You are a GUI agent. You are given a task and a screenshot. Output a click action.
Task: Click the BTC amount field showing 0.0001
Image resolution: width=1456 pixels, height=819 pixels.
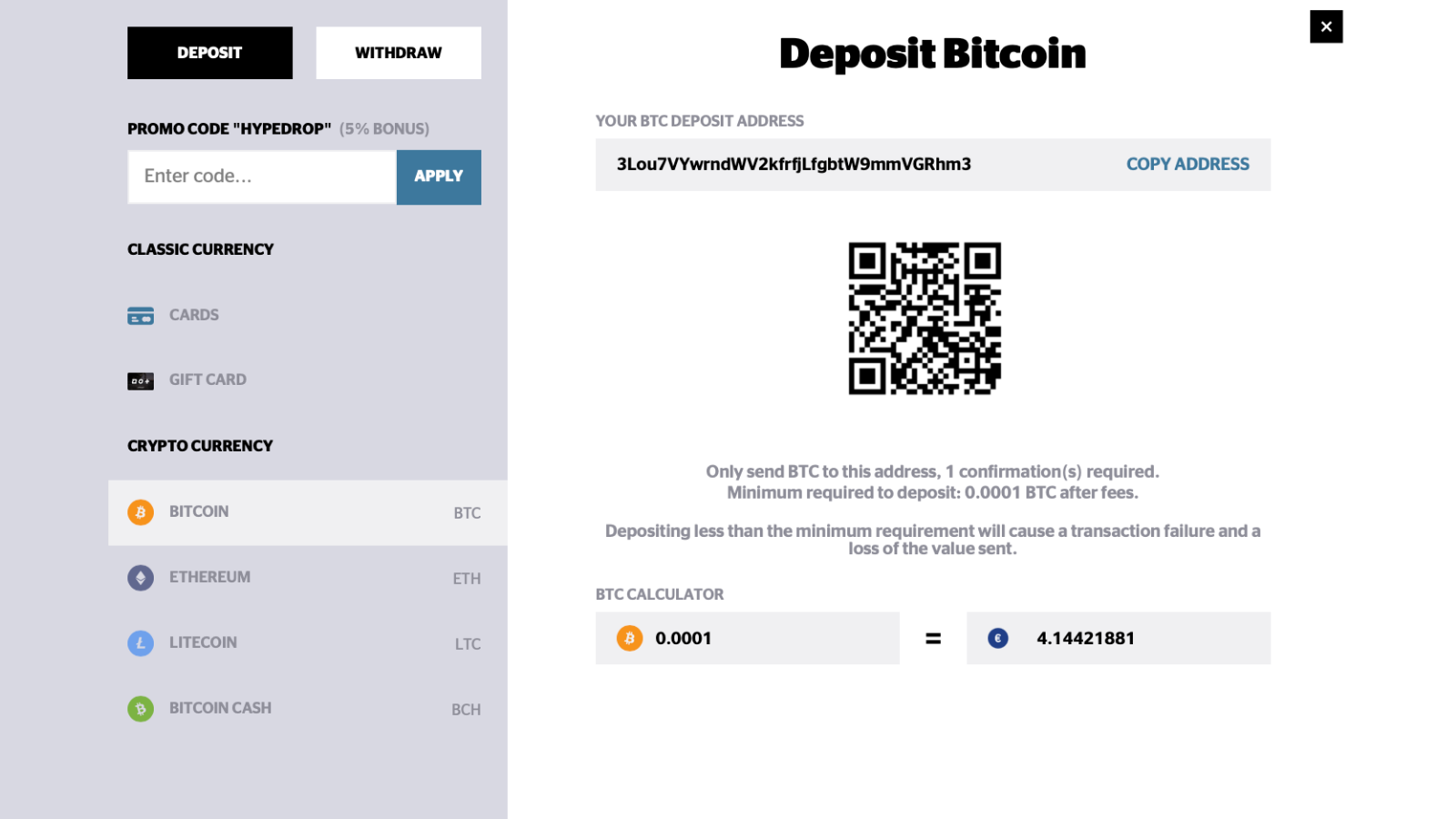(747, 638)
